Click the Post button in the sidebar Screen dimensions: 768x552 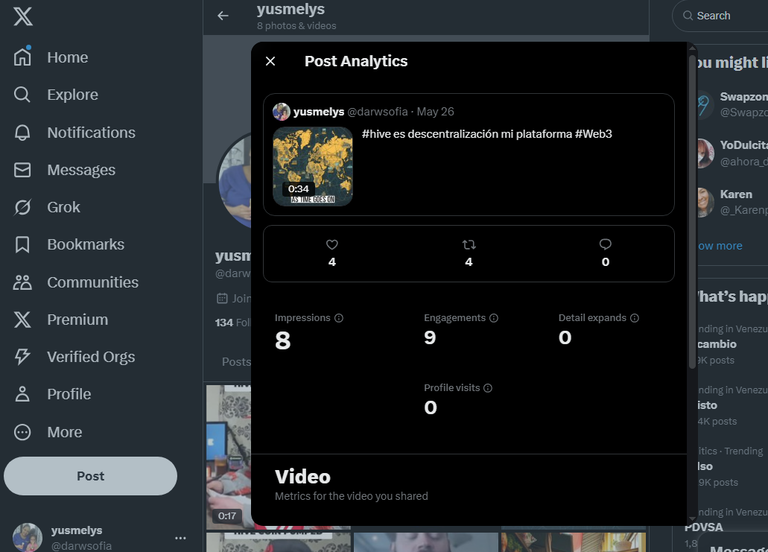pyautogui.click(x=91, y=476)
